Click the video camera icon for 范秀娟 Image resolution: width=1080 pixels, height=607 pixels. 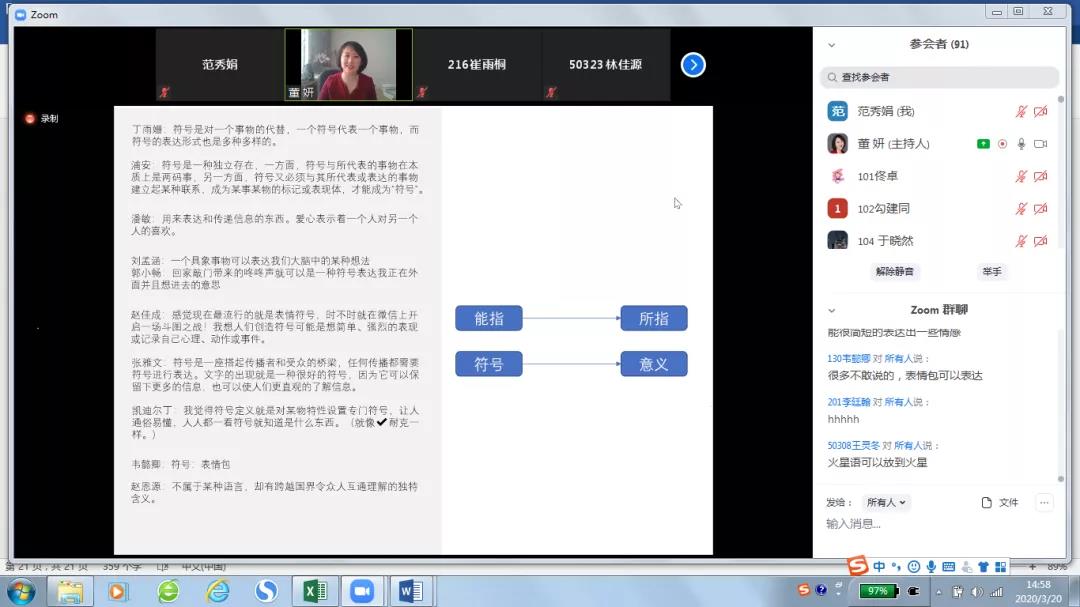[x=1041, y=112]
